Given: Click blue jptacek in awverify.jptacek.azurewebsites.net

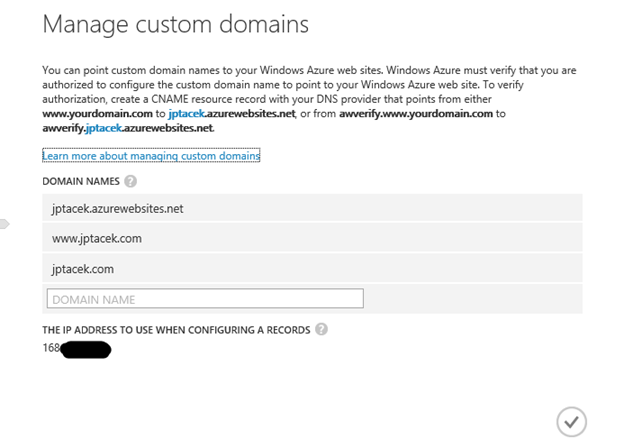Looking at the screenshot, I should click(x=104, y=128).
